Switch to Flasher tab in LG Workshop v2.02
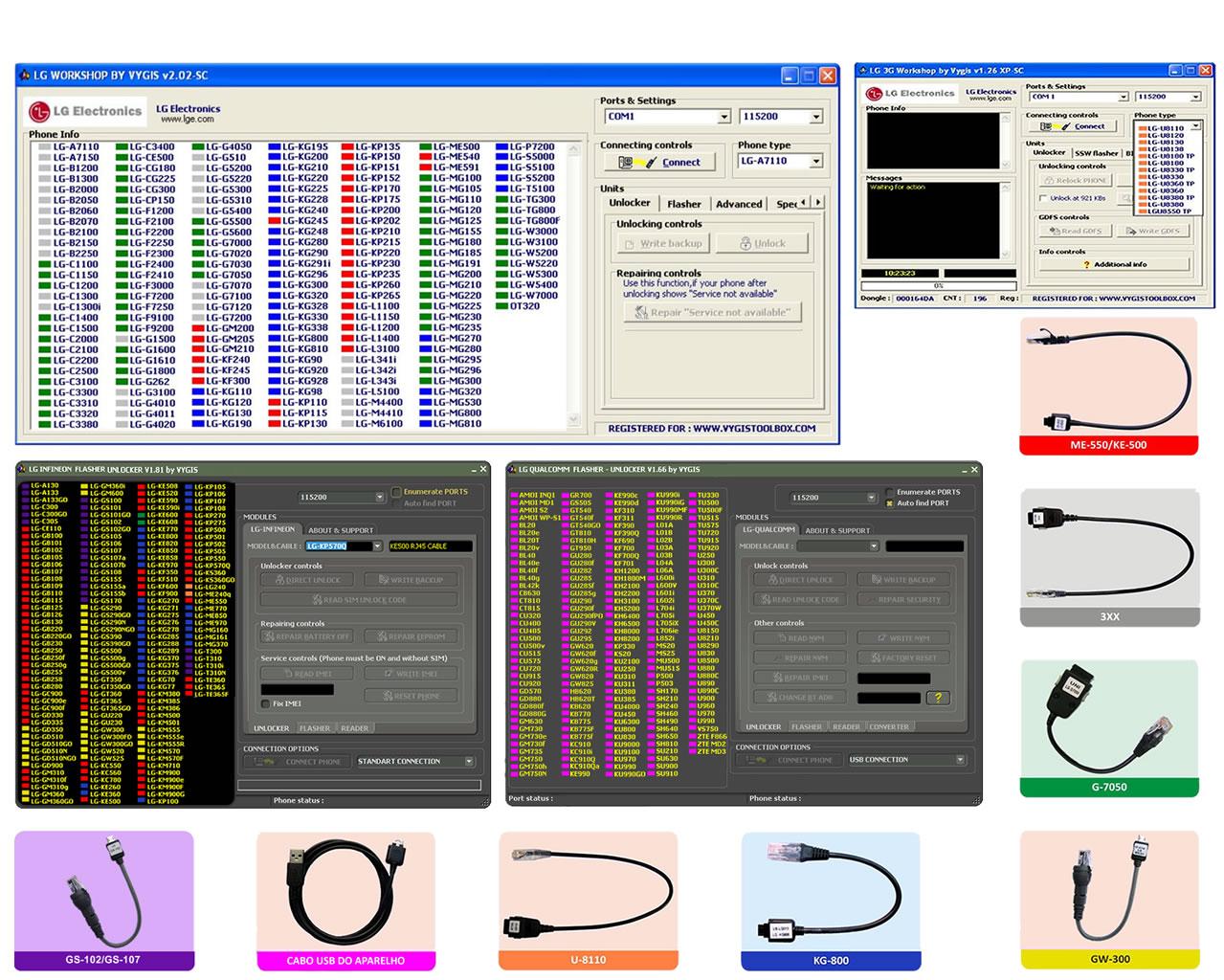 point(684,204)
